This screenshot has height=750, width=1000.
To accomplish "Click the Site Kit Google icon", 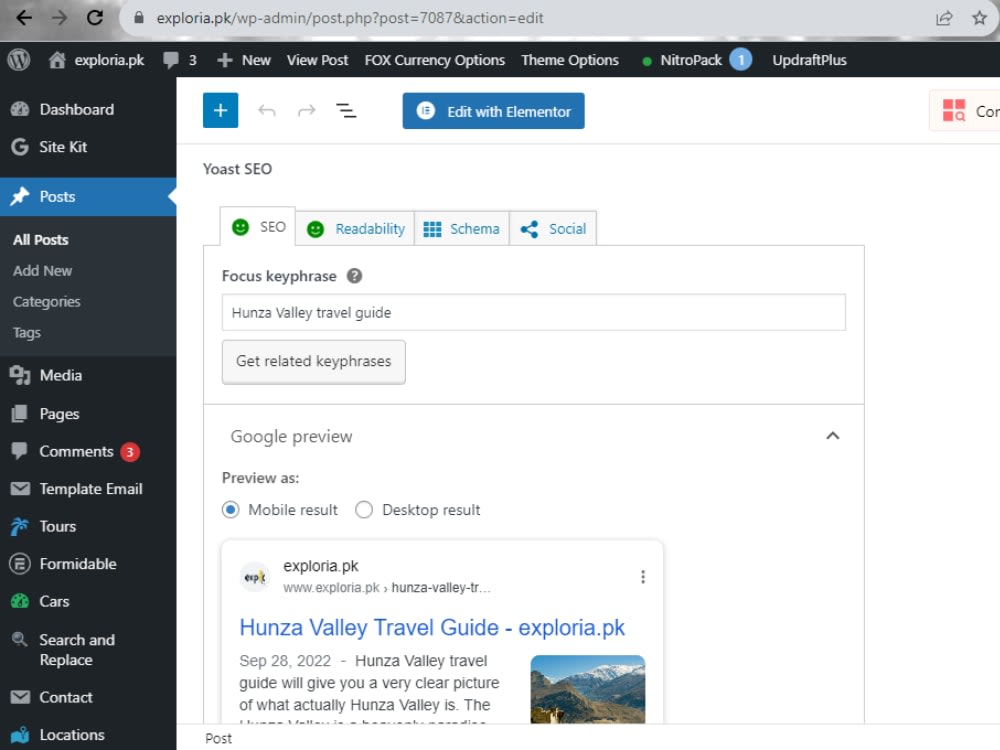I will click(20, 147).
